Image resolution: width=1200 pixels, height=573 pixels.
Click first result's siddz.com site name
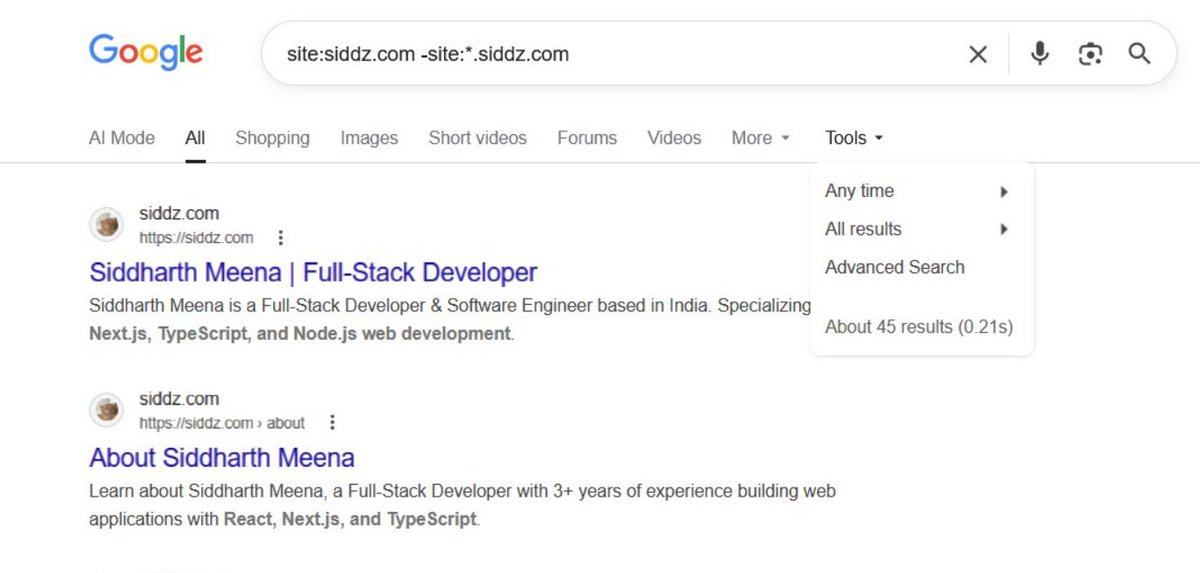tap(179, 213)
